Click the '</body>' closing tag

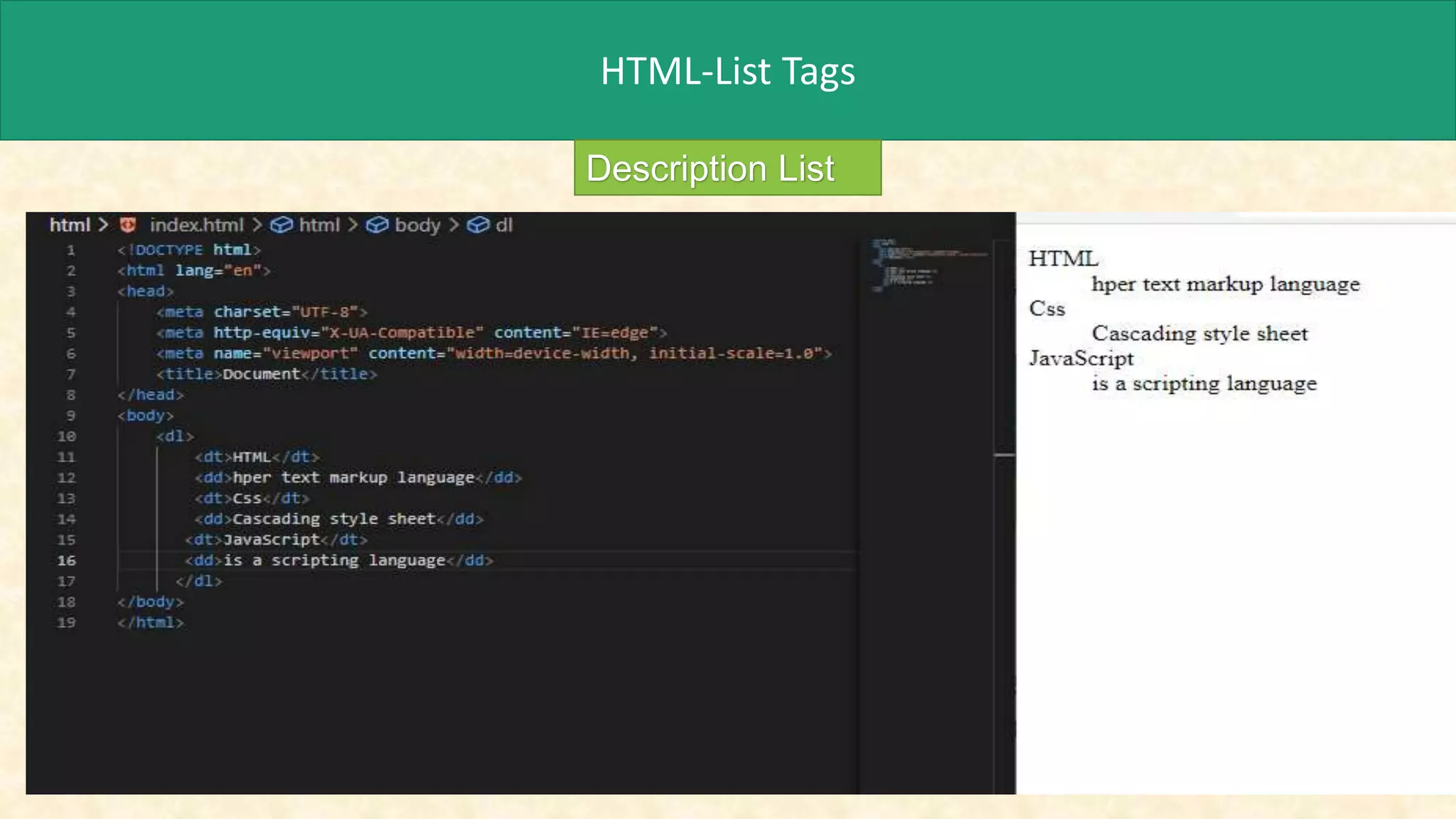tap(151, 602)
